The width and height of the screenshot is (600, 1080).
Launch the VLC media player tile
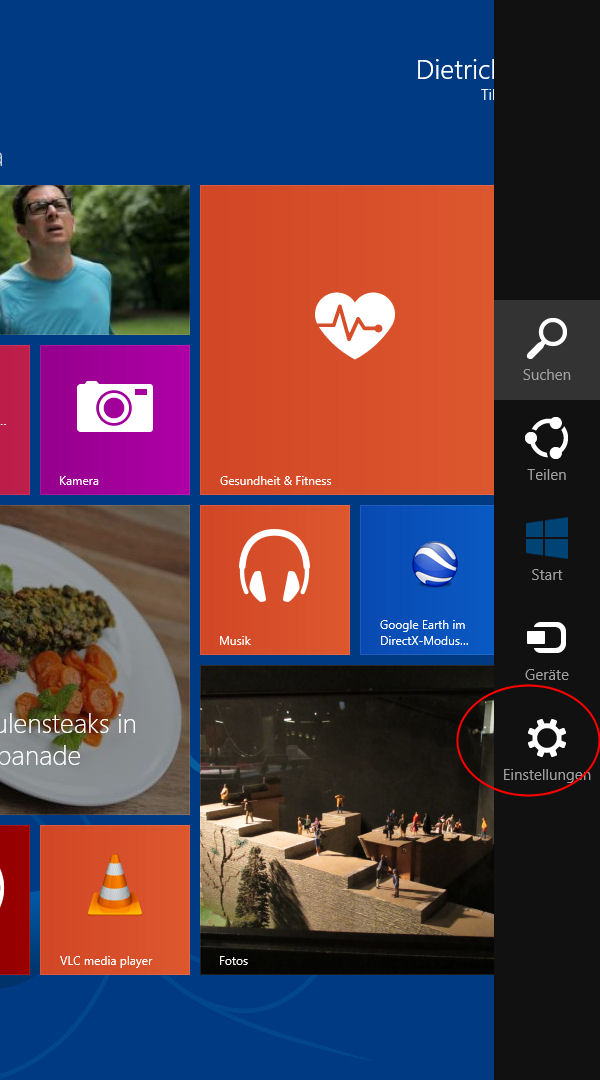pyautogui.click(x=115, y=899)
